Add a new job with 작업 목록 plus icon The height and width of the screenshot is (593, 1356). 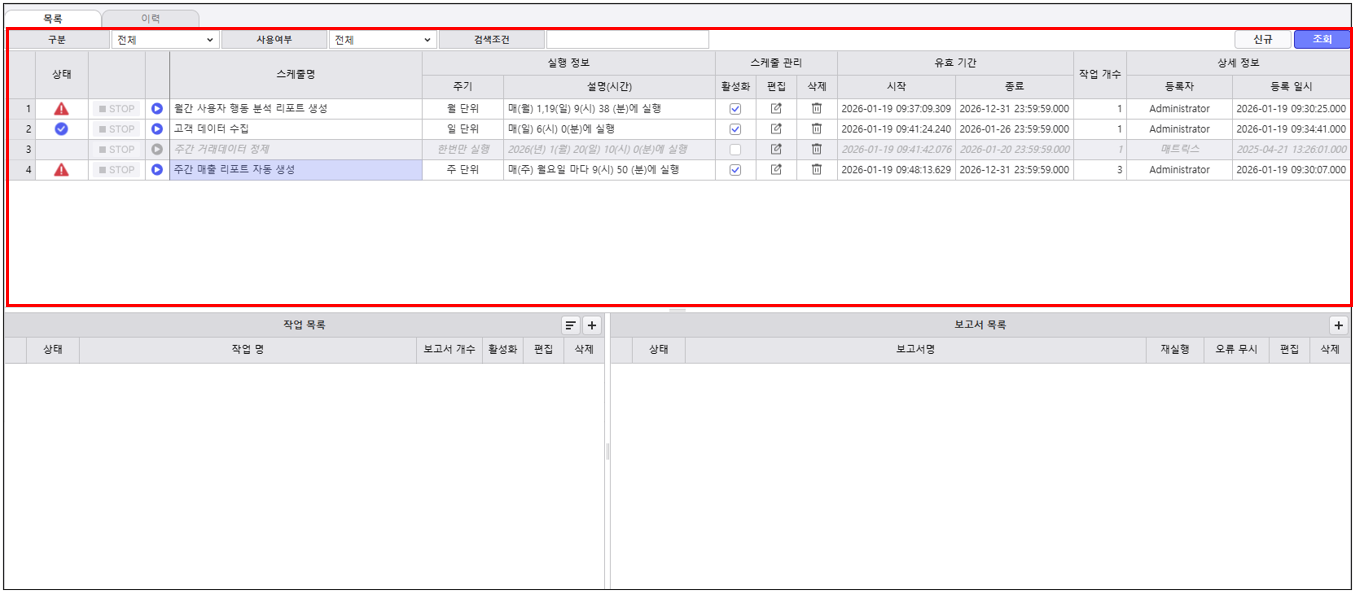pos(591,325)
